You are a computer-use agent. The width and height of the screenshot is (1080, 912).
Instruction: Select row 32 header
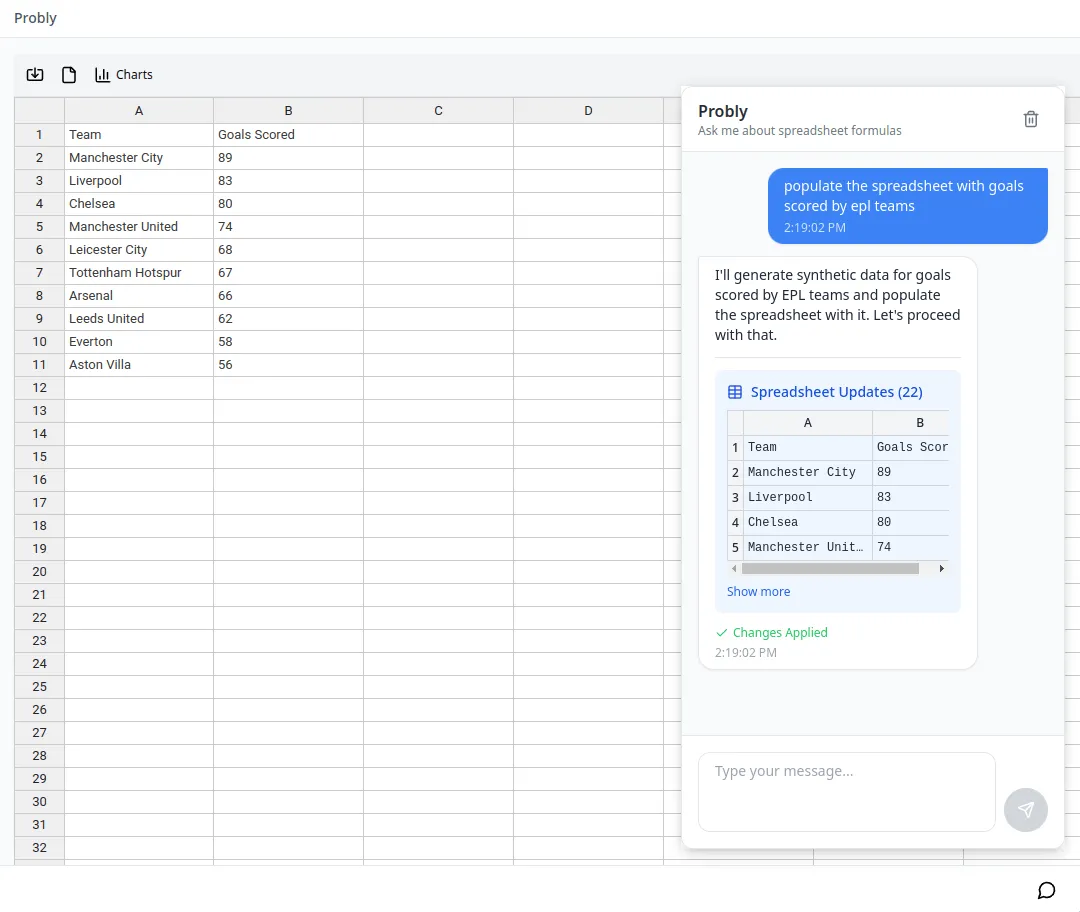click(39, 848)
